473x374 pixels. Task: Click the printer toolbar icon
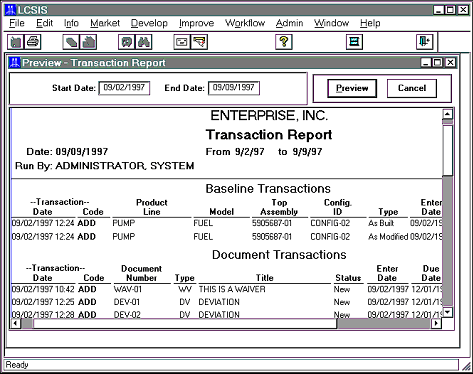(x=33, y=42)
